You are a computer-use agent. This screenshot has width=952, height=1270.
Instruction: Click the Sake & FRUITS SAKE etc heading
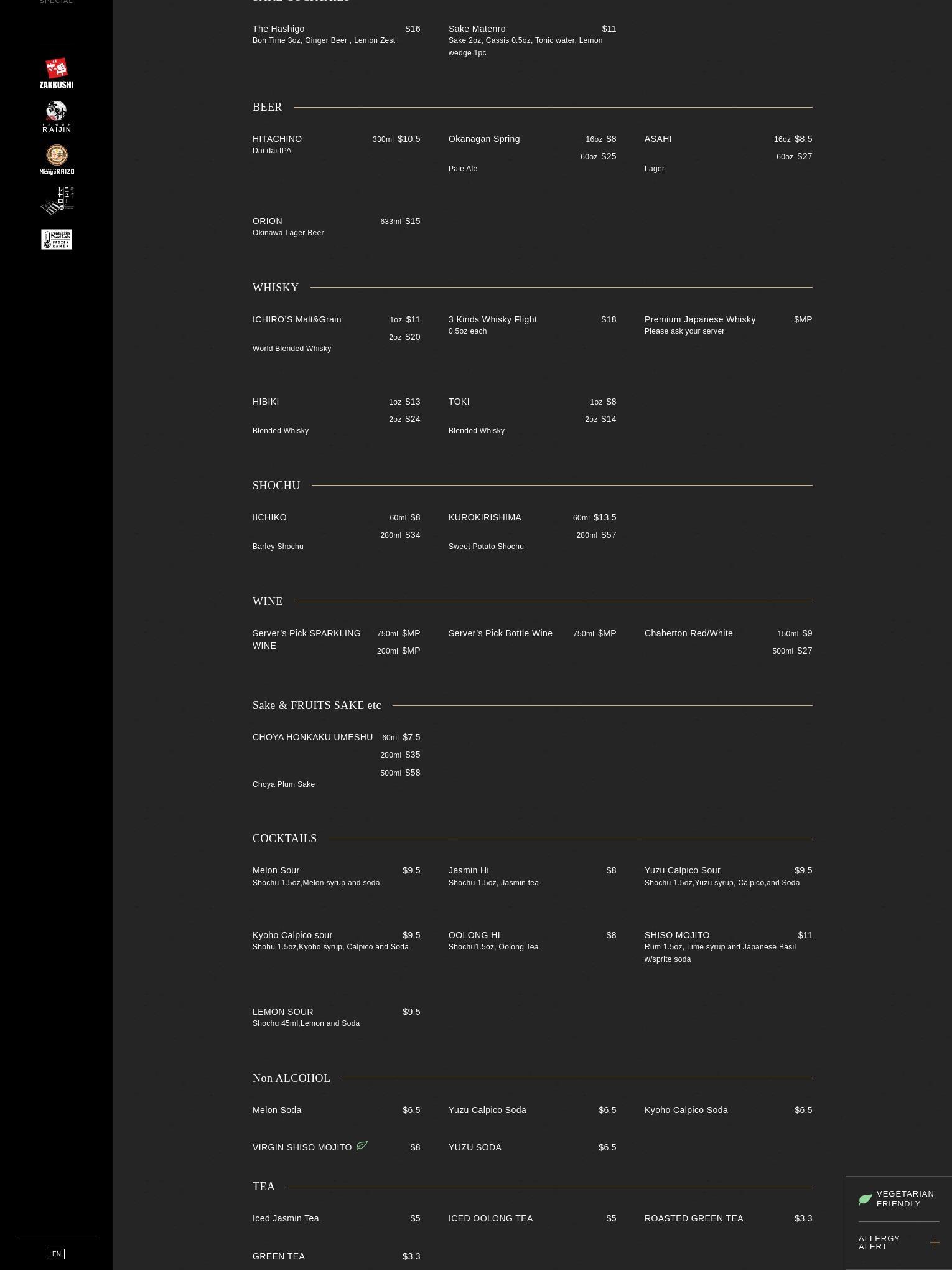coord(317,705)
